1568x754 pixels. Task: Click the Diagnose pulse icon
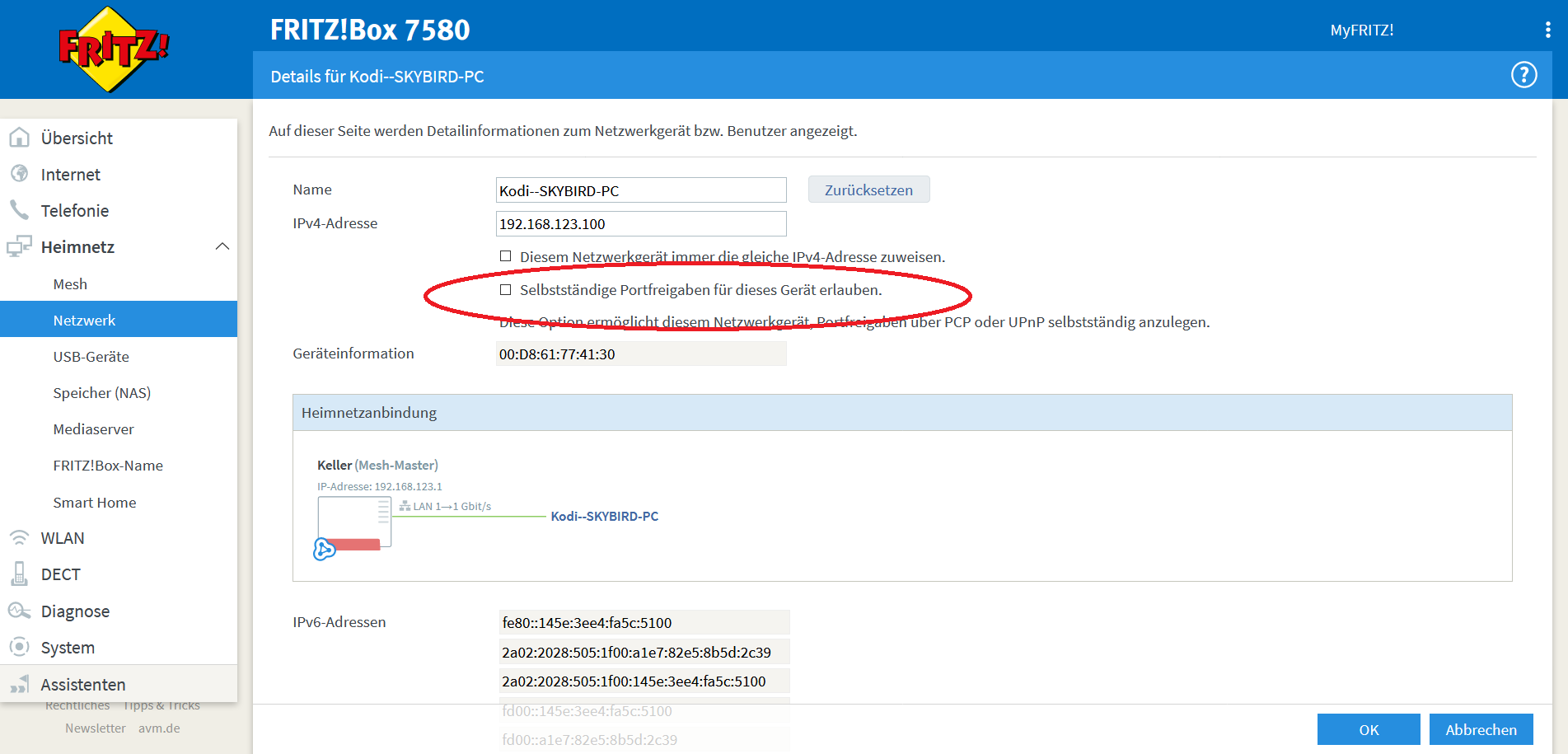(19, 611)
